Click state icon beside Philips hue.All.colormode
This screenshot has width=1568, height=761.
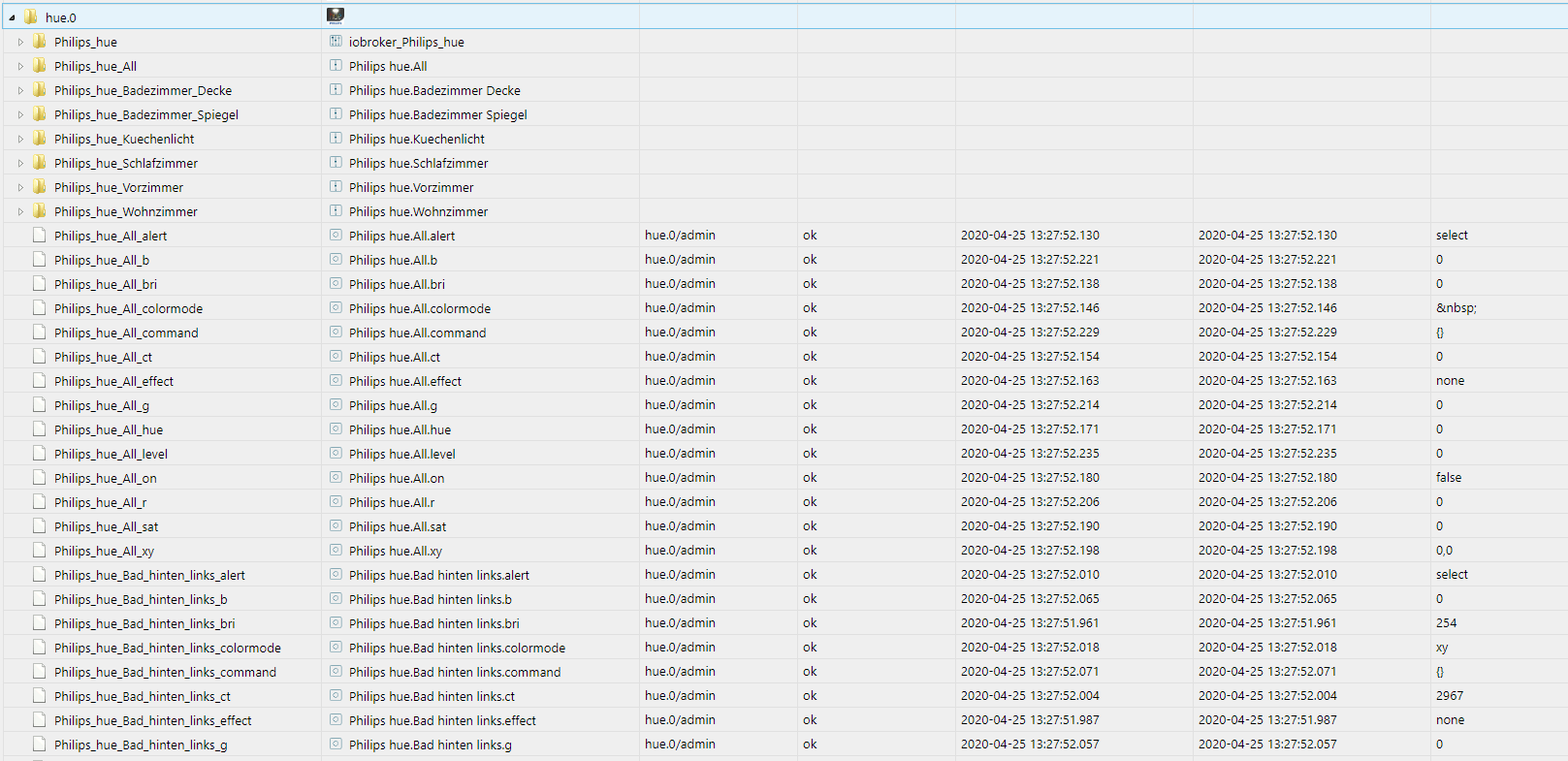(336, 307)
